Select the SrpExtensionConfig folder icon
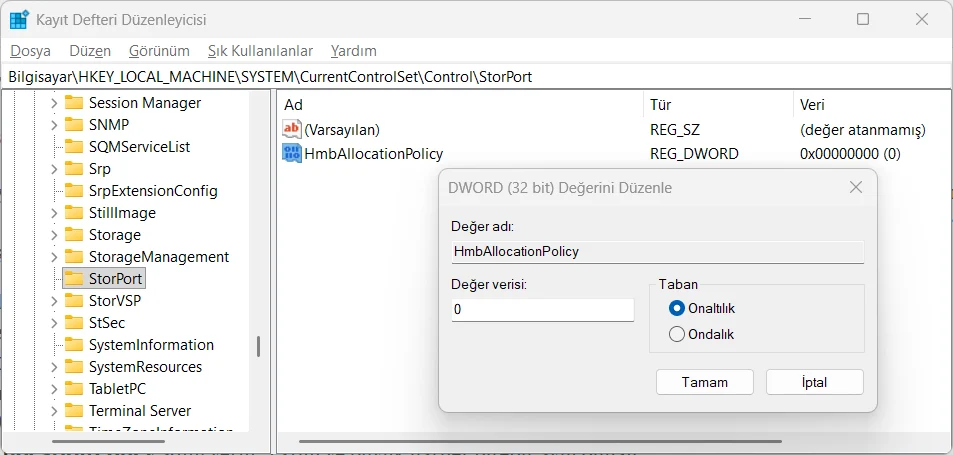The width and height of the screenshot is (953, 455). 74,191
